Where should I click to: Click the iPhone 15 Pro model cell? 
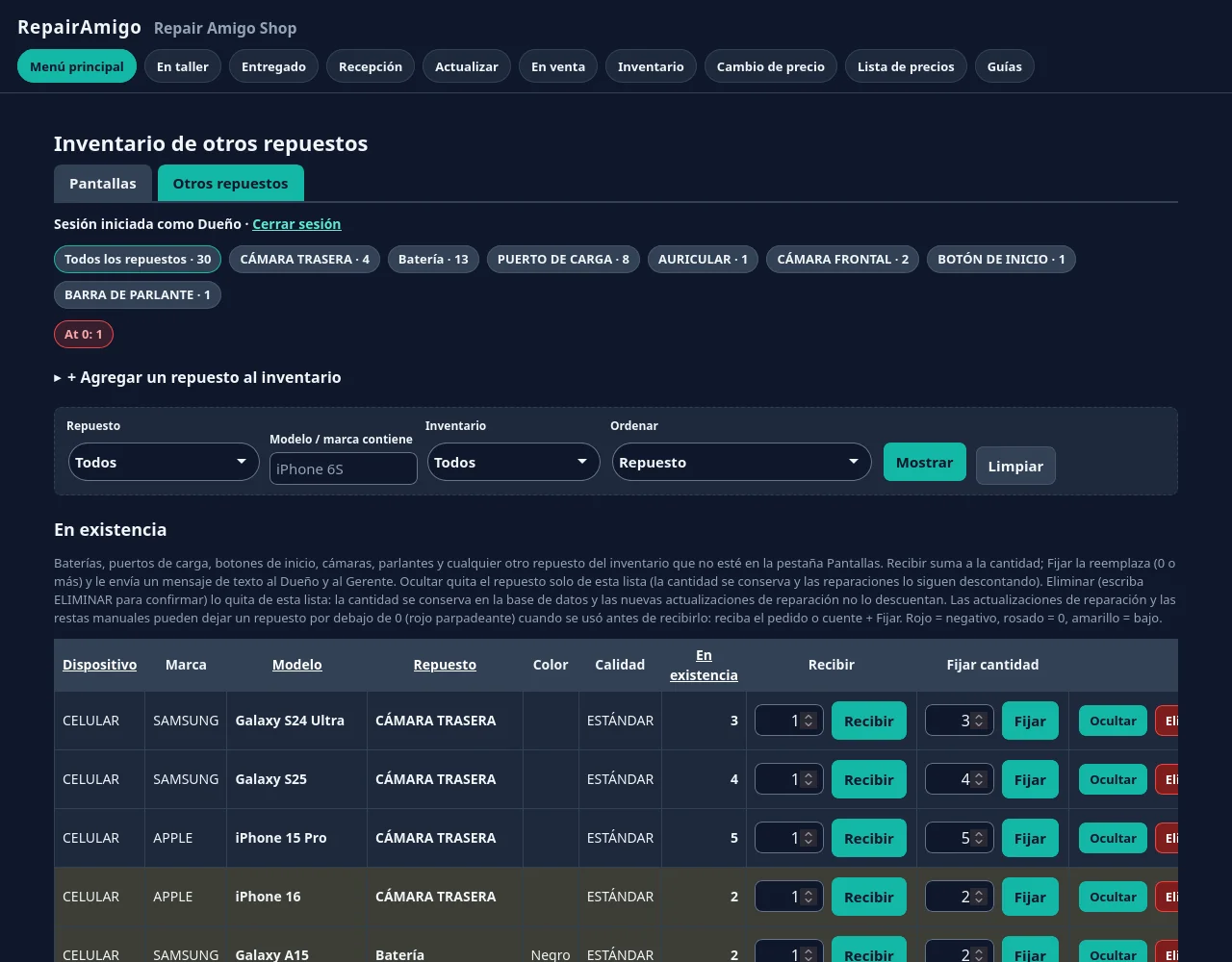[296, 838]
